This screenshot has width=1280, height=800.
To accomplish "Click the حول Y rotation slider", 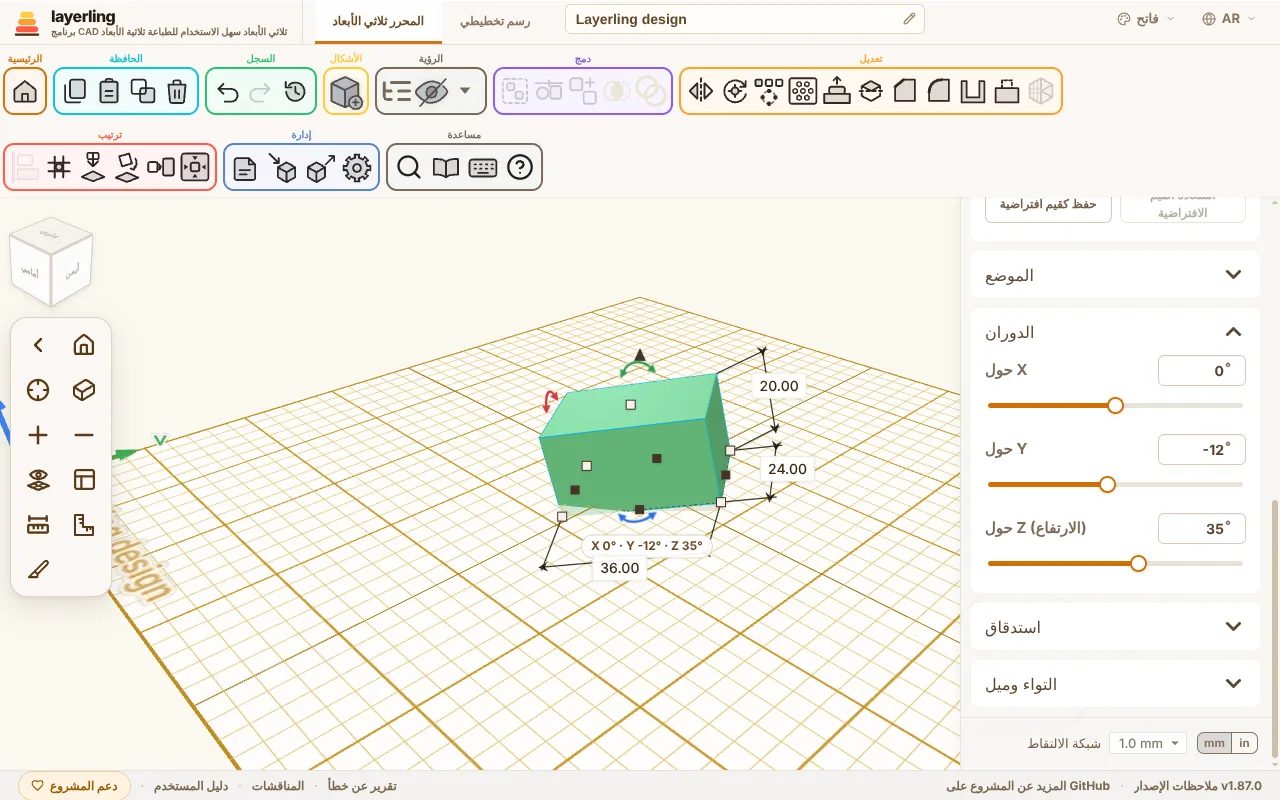I will pos(1115,484).
